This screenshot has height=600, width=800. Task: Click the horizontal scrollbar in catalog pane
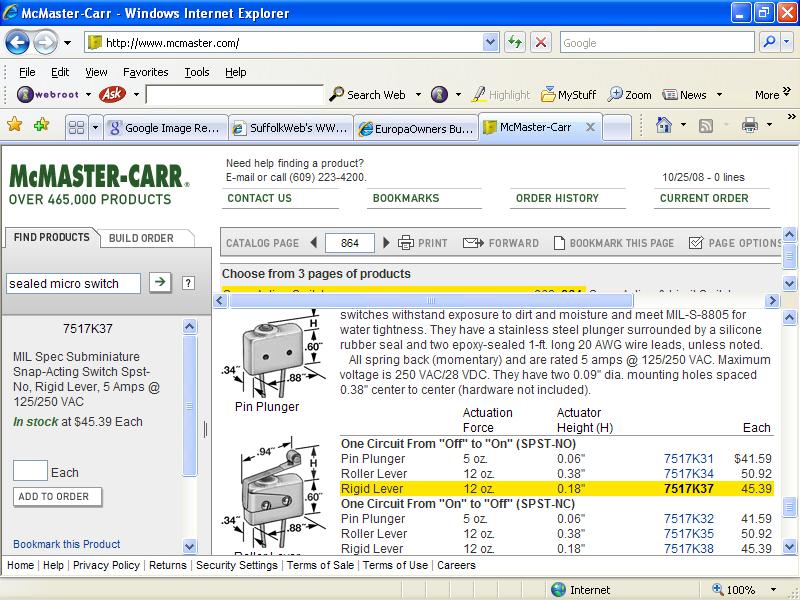click(431, 300)
